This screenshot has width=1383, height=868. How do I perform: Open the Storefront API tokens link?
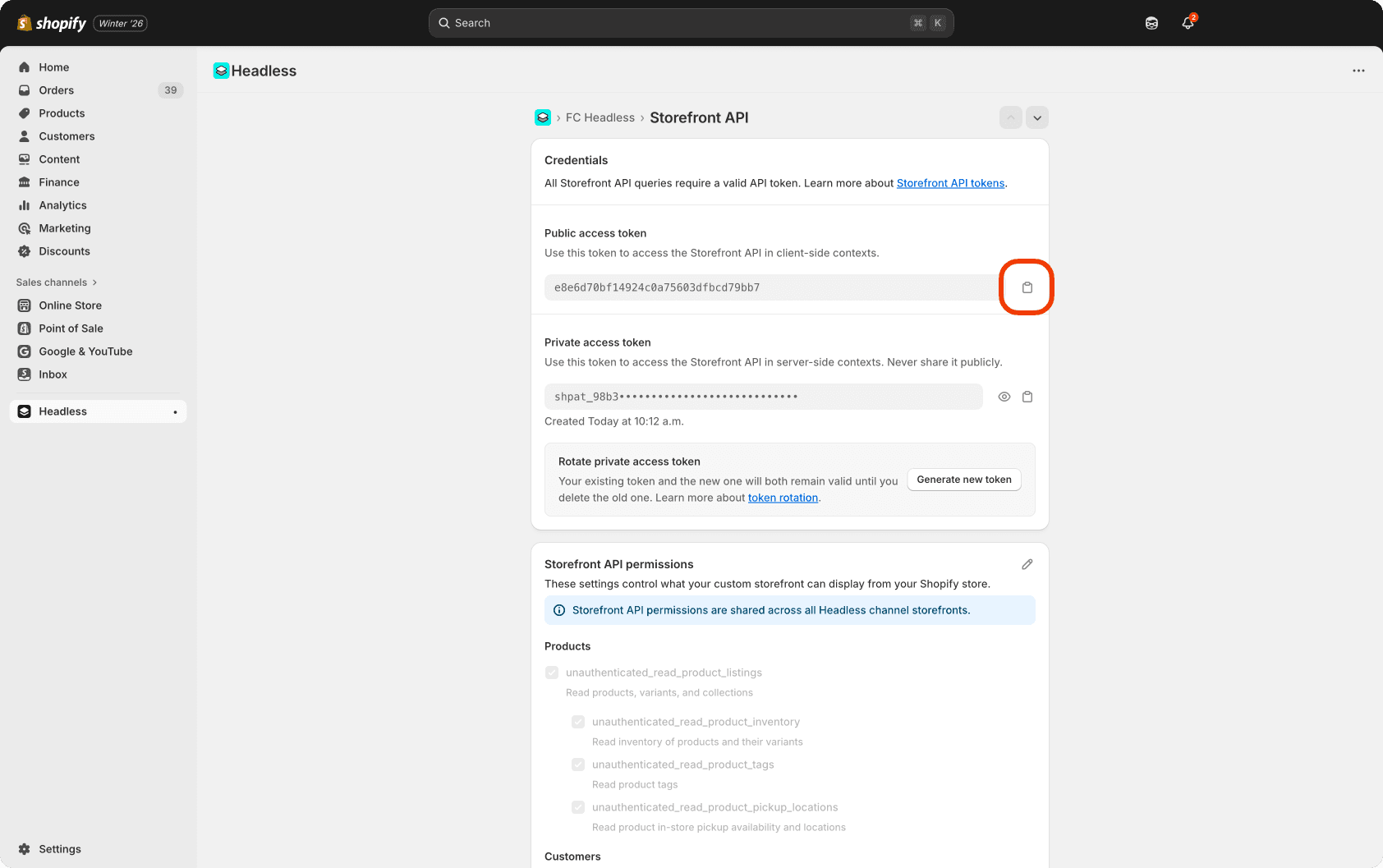pyautogui.click(x=950, y=183)
